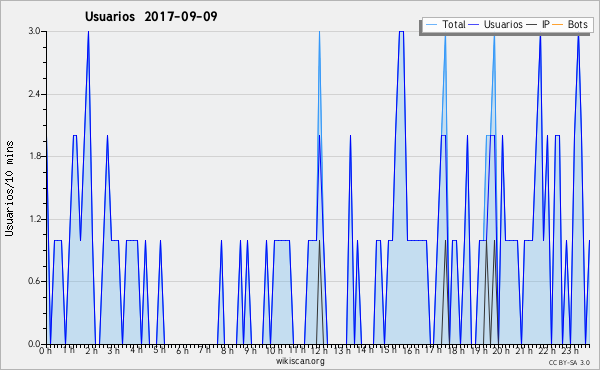Click the '12 h' x-axis label

pos(320,350)
